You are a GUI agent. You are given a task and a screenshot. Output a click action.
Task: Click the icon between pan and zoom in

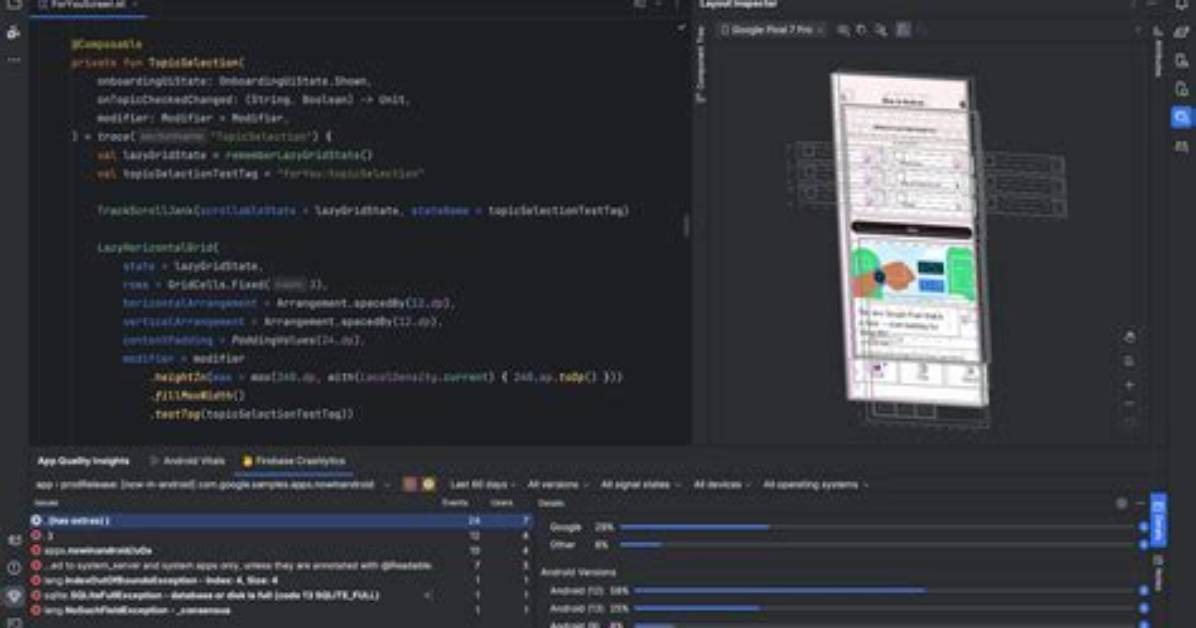(x=1130, y=361)
